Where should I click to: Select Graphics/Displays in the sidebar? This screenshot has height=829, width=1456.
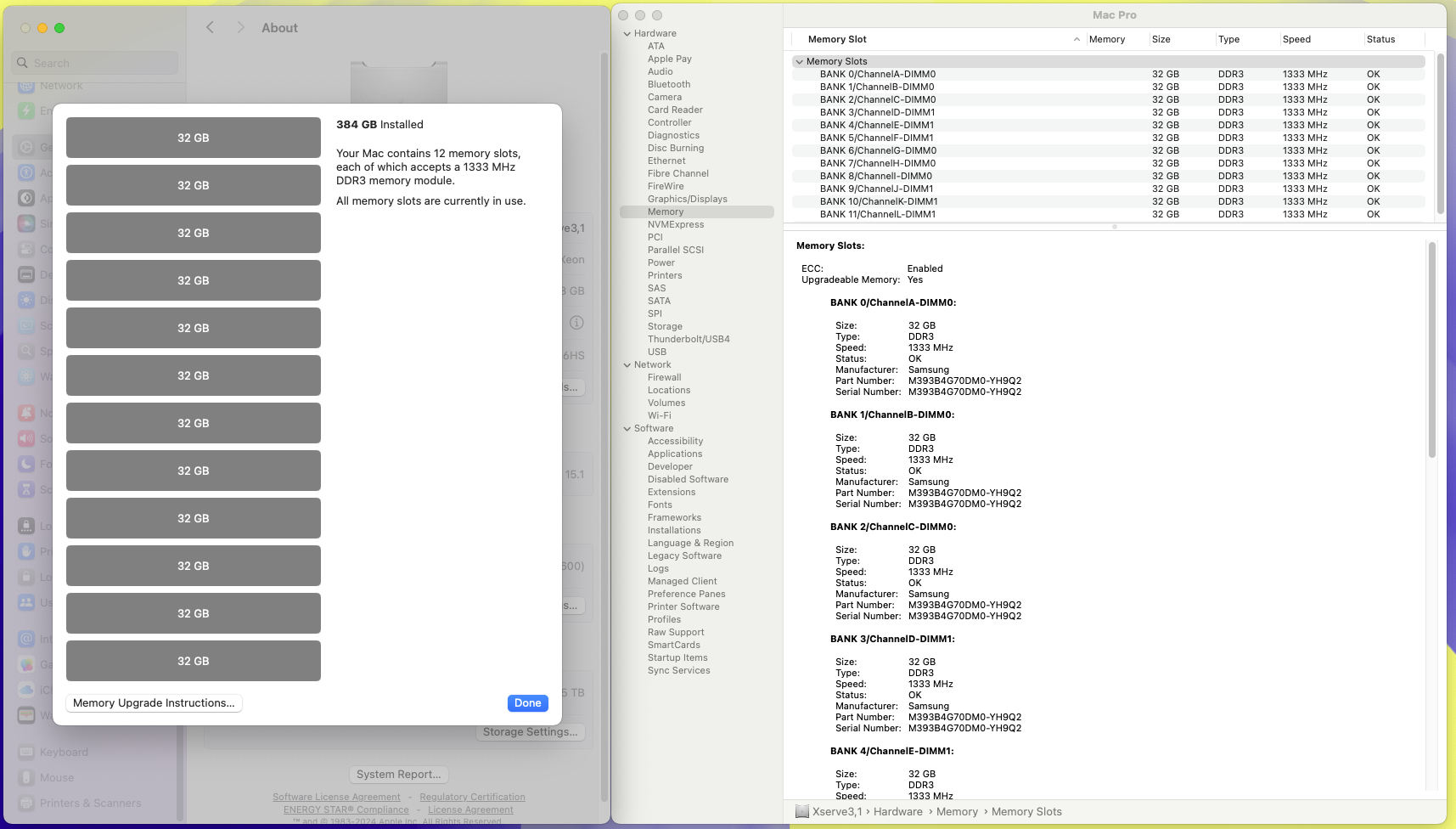[688, 199]
